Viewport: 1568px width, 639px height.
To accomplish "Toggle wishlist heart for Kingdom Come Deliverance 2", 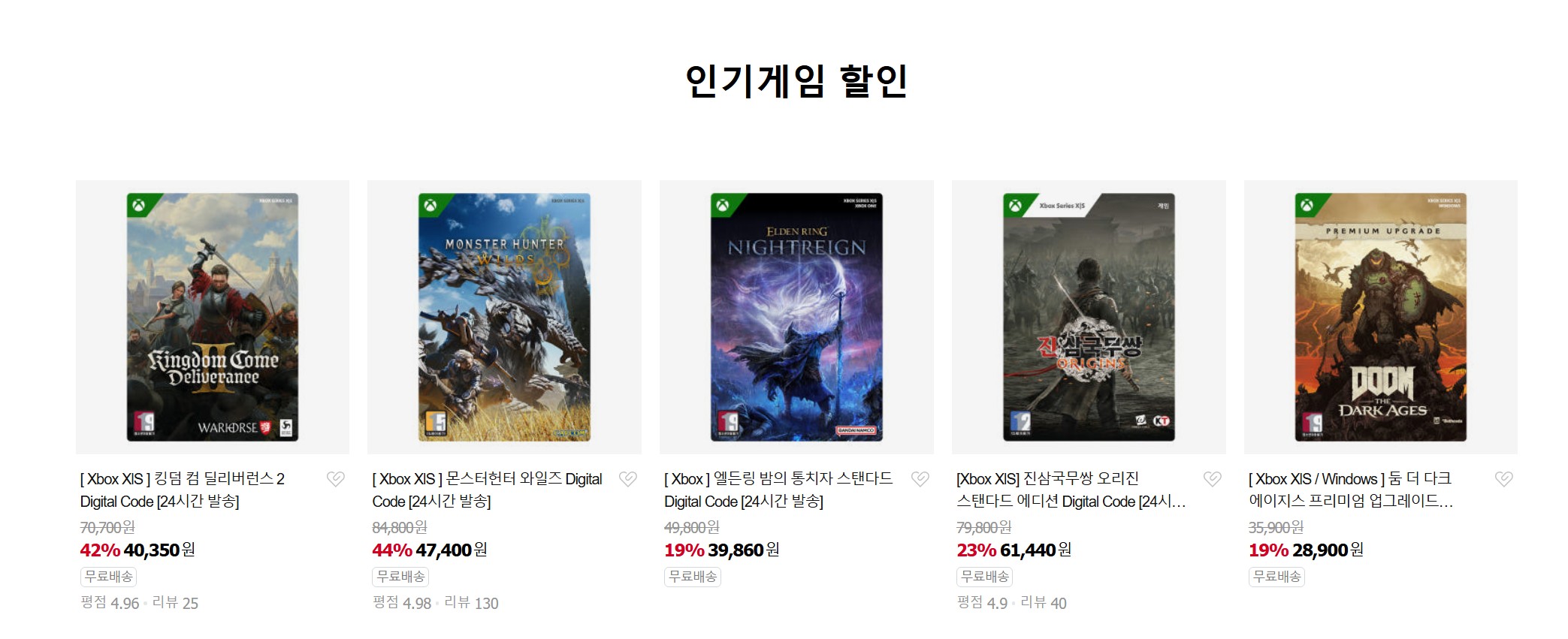I will 336,479.
